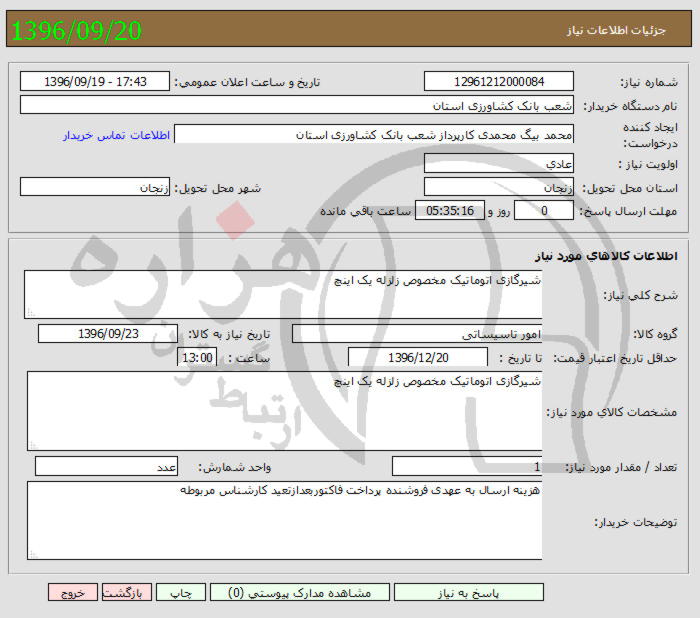Click the announcement date field 1396/09/19 - 17:43

95,82
